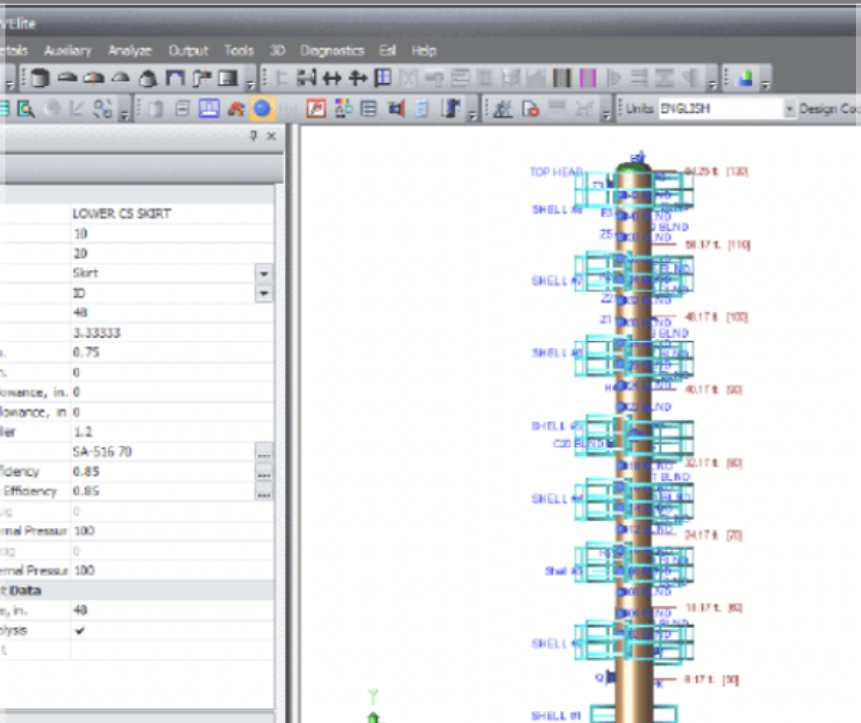
Task: Add a skirt element from toolbar
Action: click(175, 78)
